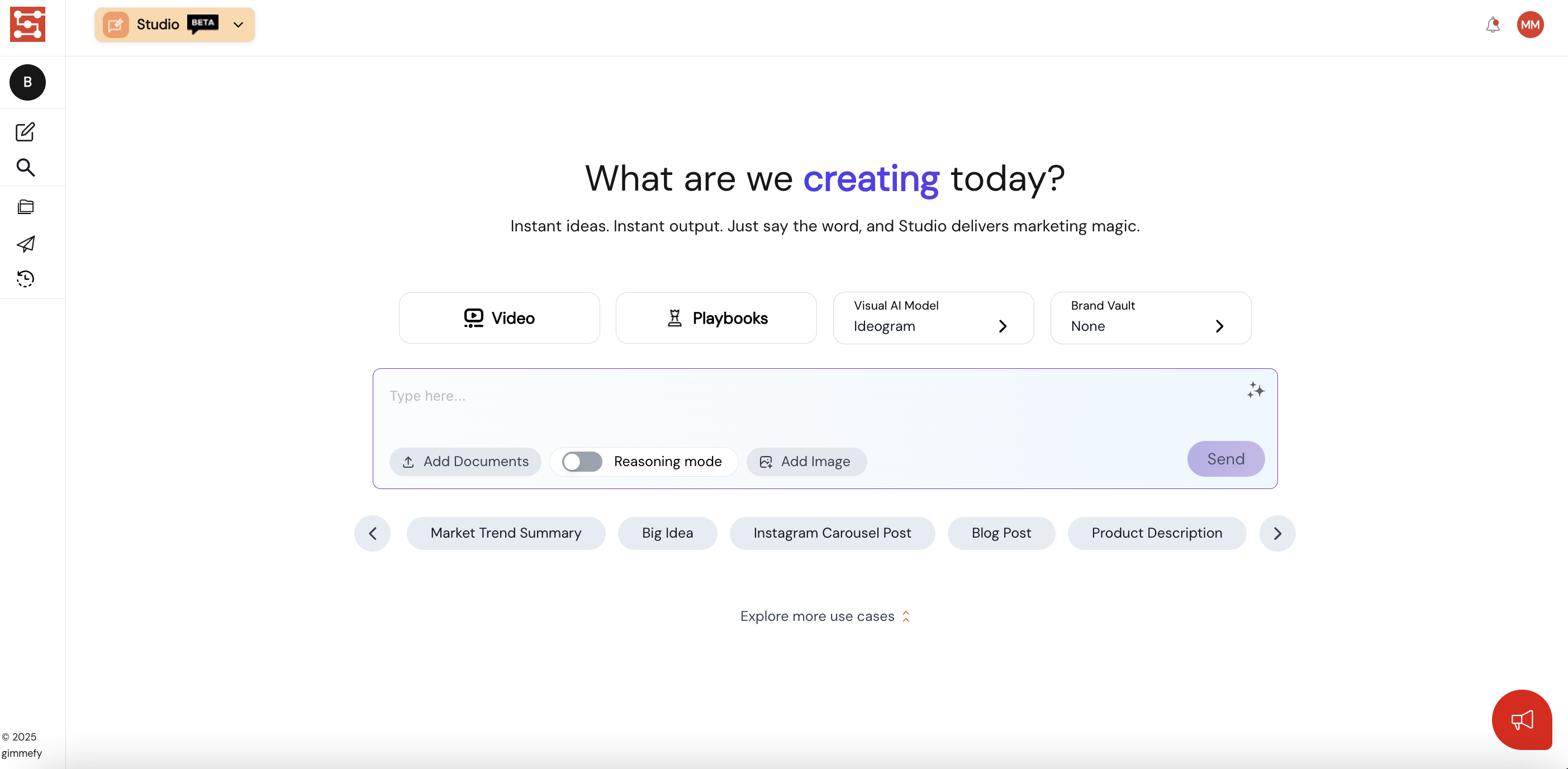Click the gimmefy logo icon
The height and width of the screenshot is (769, 1568).
pos(27,25)
